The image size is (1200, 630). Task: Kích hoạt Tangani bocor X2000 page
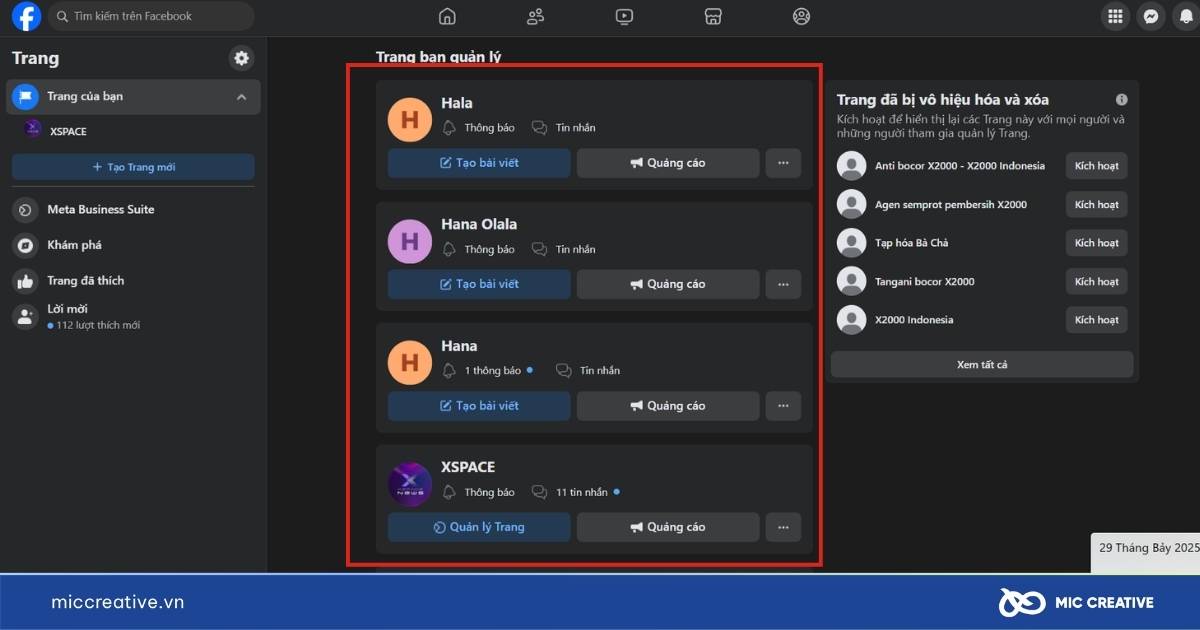coord(1096,282)
